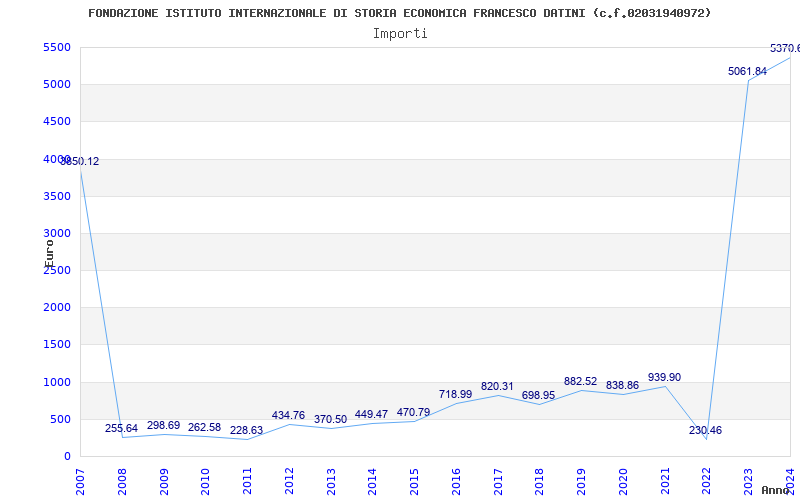The image size is (800, 500).
Task: Click the 2020 x-axis year label
Action: click(623, 482)
